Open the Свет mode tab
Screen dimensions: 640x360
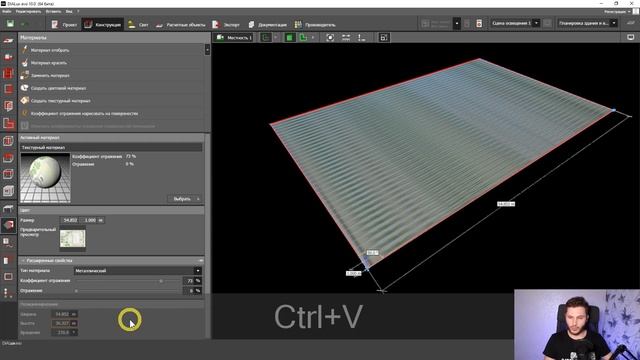pyautogui.click(x=138, y=24)
